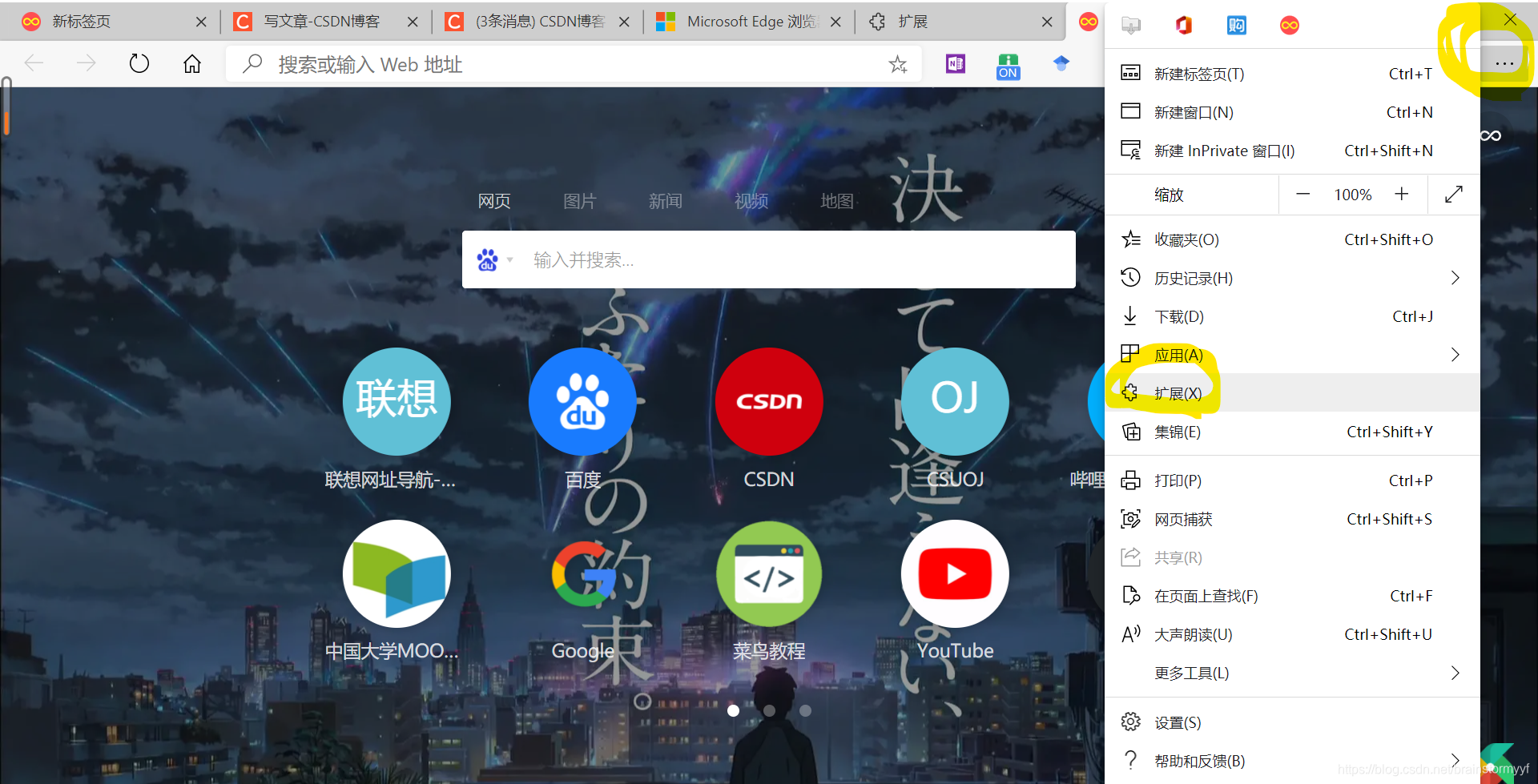Select 打印(P) from menu
1538x784 pixels.
click(1292, 480)
